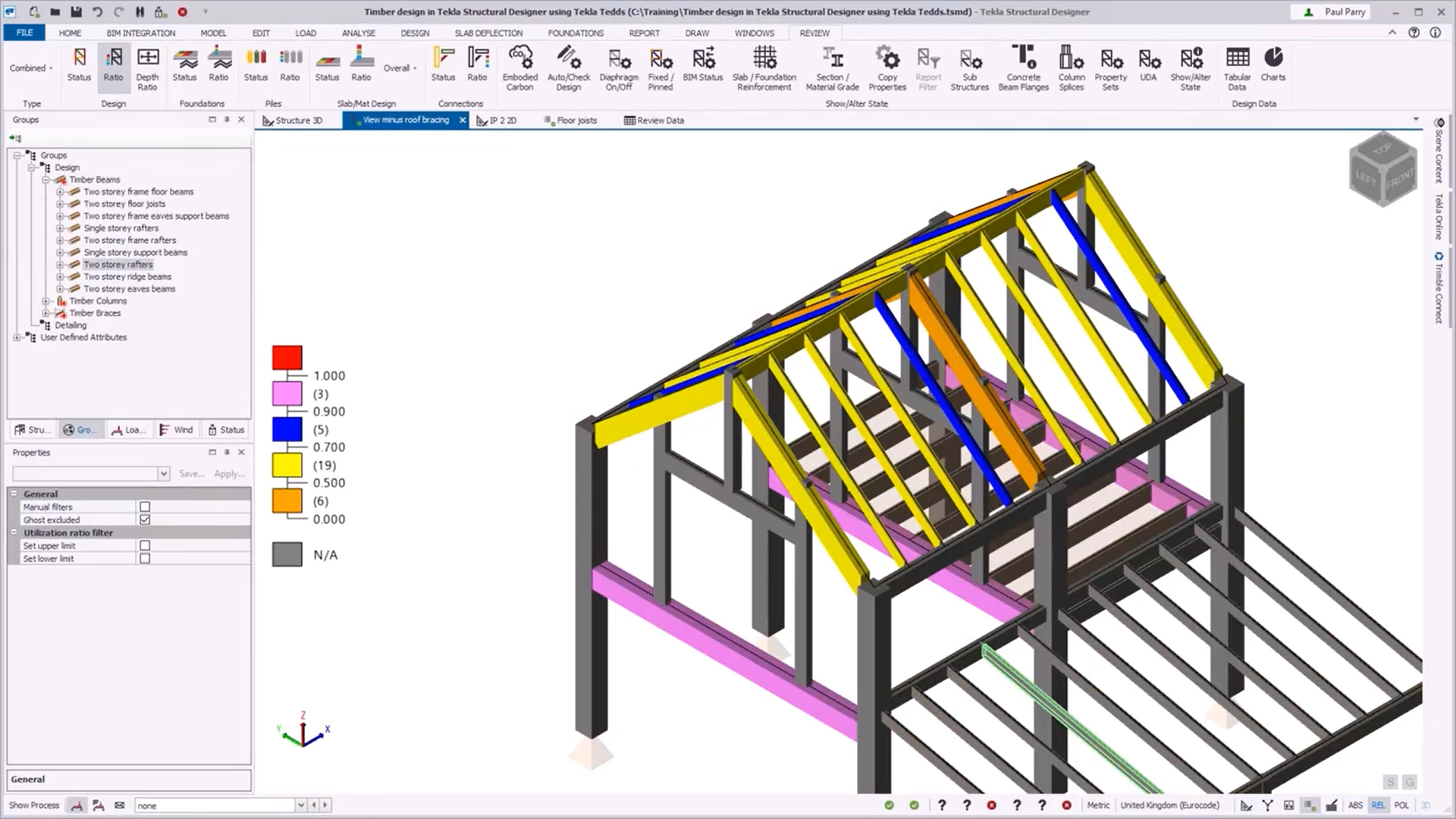
Task: Open the Embodied Carbon tool
Action: click(519, 69)
